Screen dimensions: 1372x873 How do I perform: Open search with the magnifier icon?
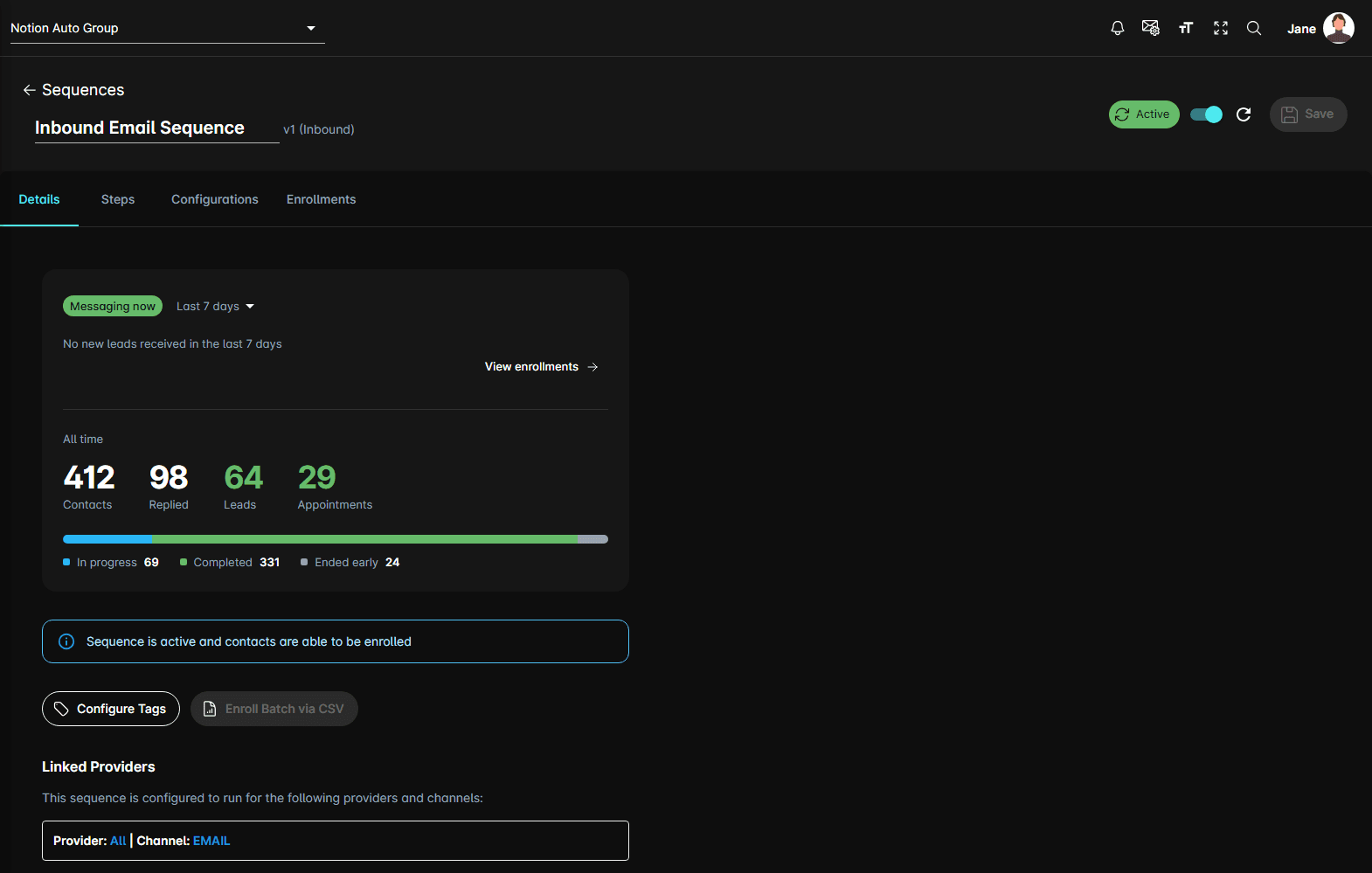1254,28
